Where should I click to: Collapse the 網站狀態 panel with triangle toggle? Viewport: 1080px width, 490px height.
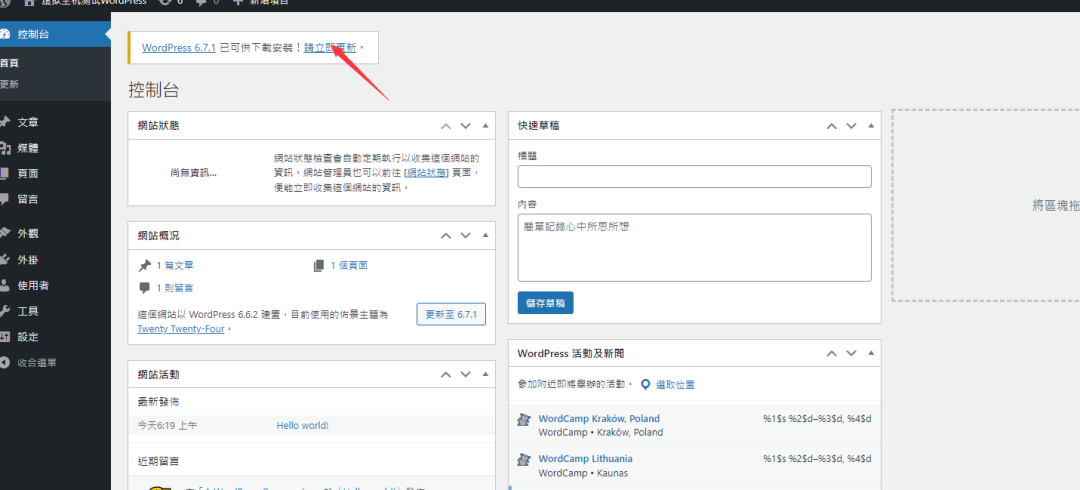pos(485,126)
